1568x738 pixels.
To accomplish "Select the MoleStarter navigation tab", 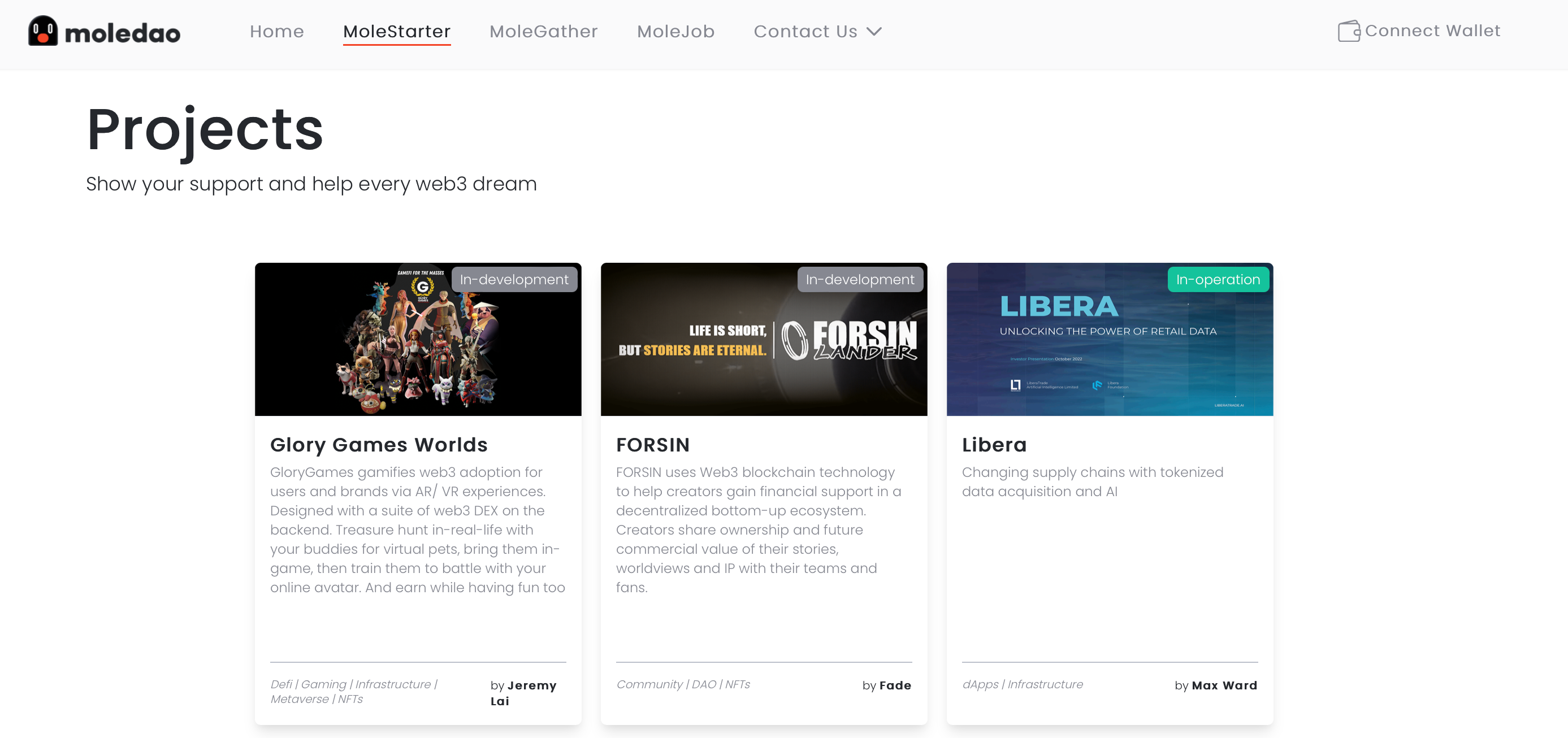I will (x=397, y=31).
